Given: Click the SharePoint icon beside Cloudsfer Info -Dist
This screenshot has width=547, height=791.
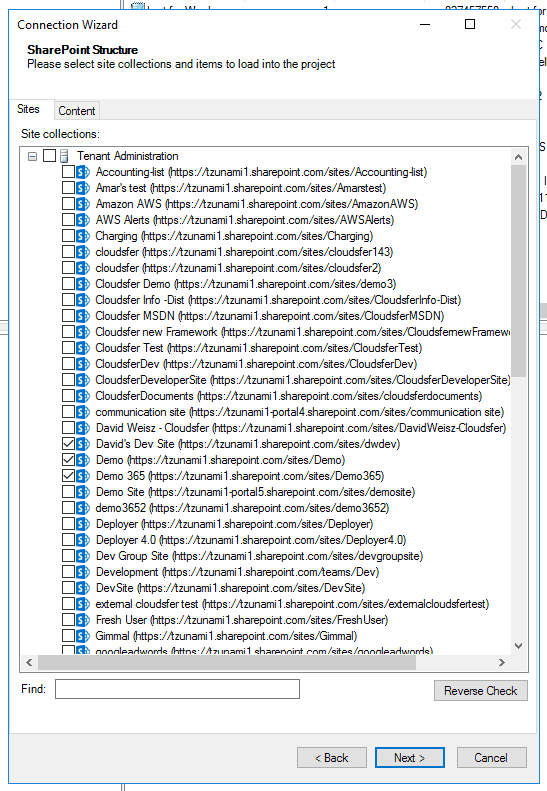Looking at the screenshot, I should point(83,300).
